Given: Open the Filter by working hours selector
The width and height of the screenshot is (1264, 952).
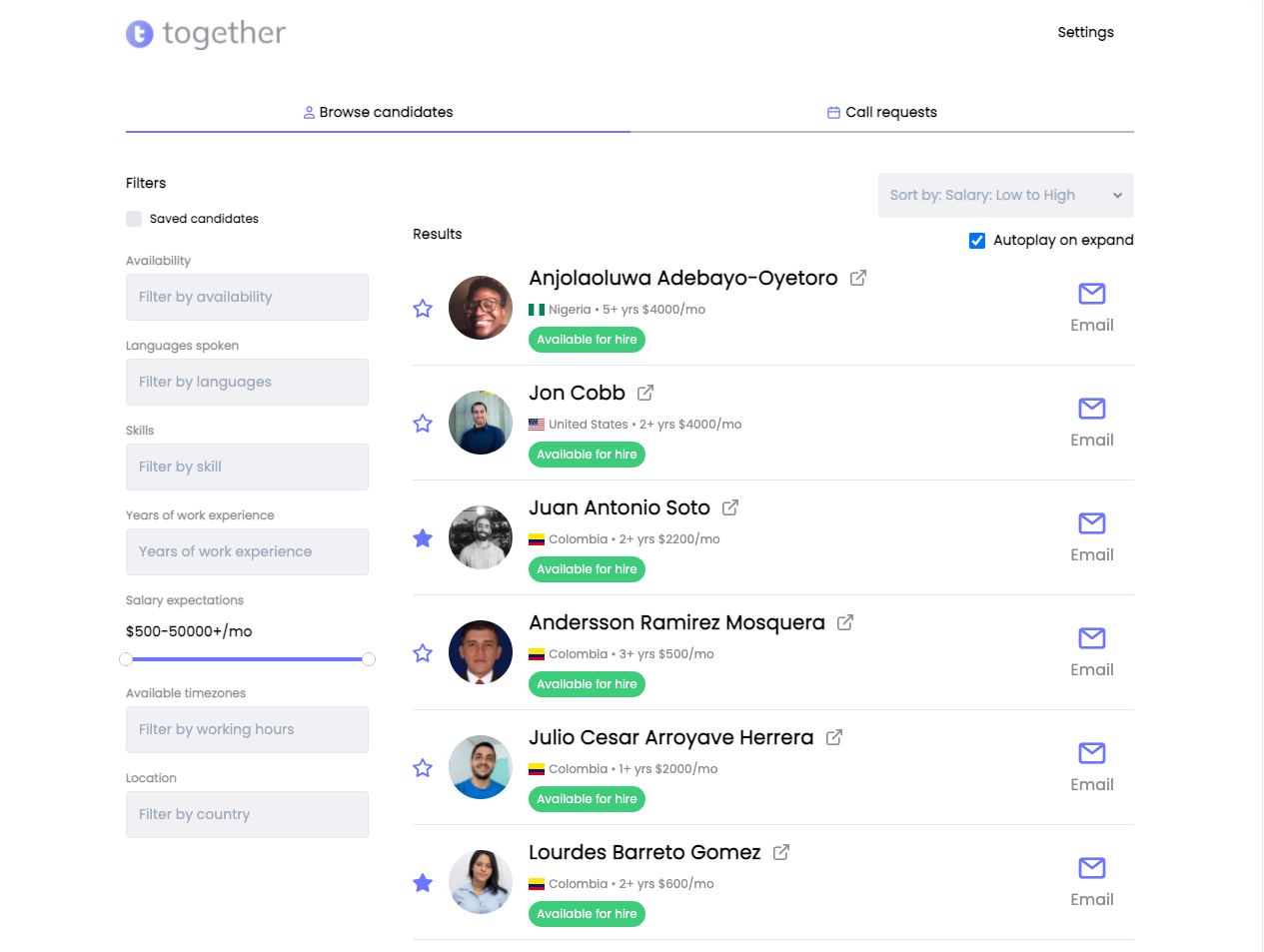Looking at the screenshot, I should click(247, 729).
